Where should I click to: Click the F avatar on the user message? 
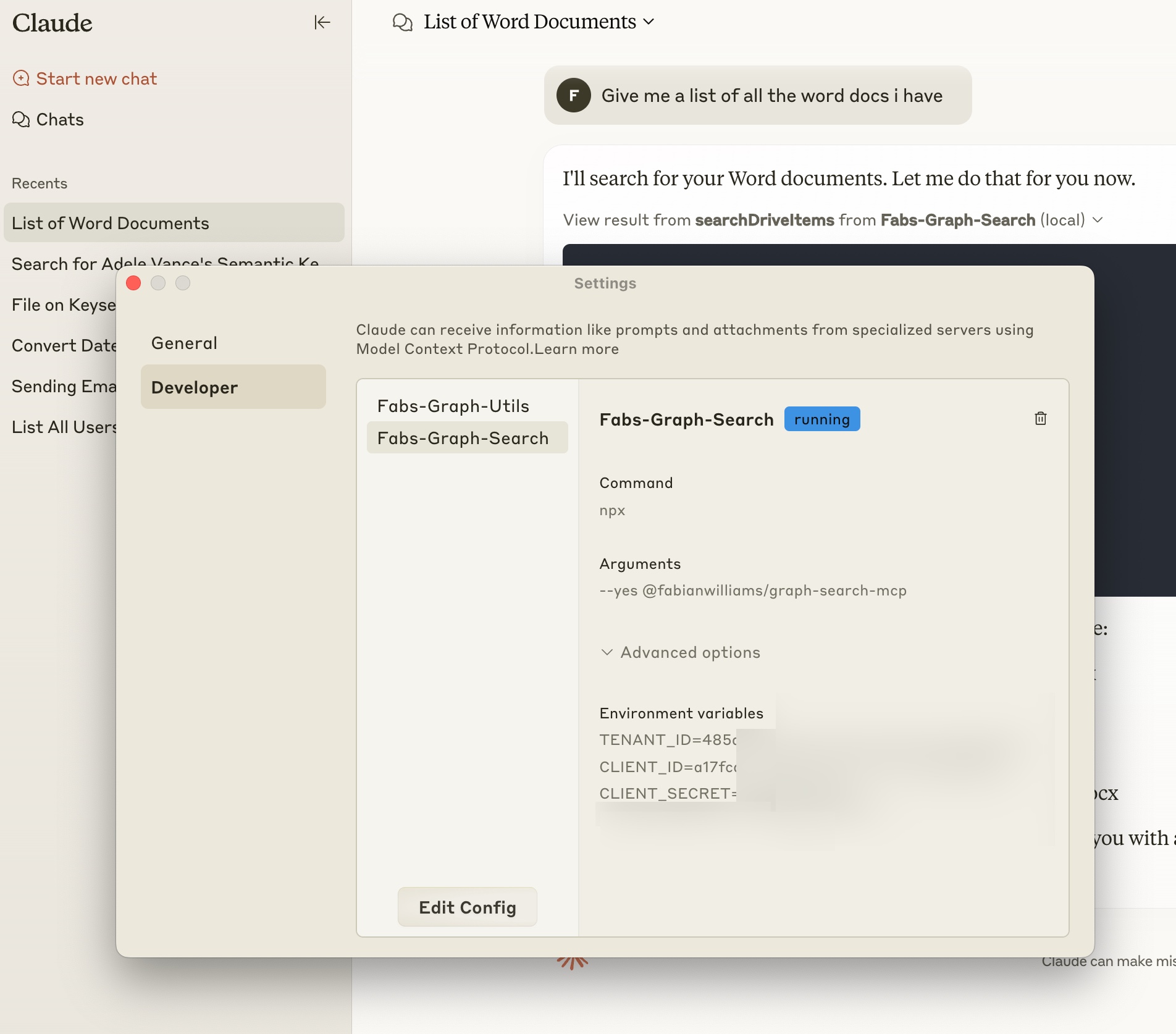click(574, 96)
